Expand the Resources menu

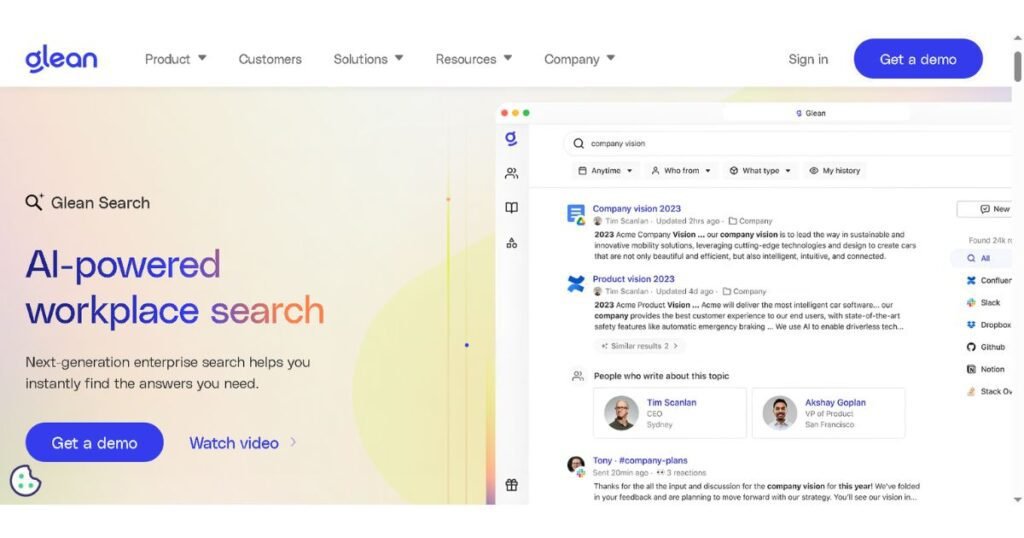tap(473, 59)
